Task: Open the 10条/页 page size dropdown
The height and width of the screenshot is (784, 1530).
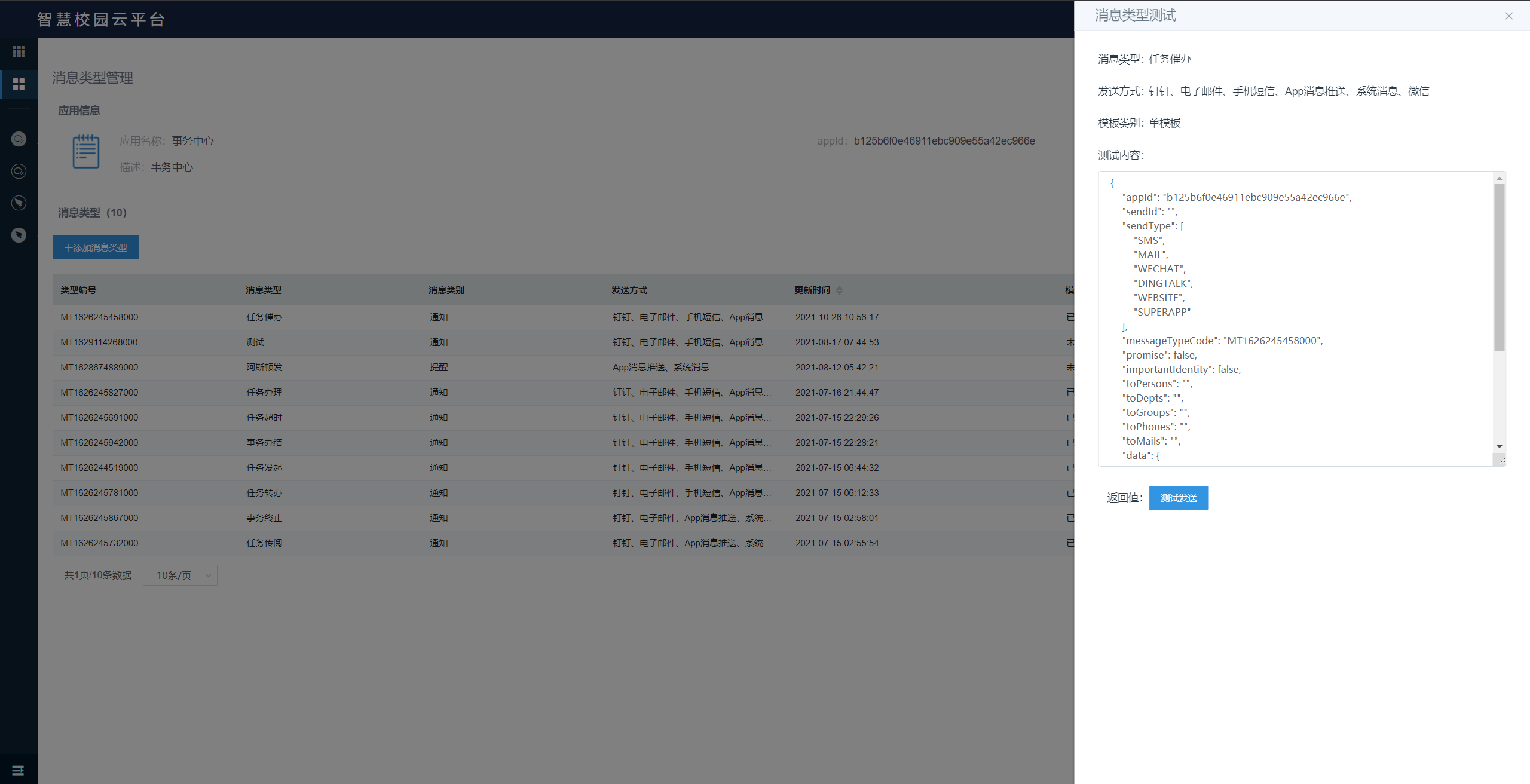Action: point(180,575)
